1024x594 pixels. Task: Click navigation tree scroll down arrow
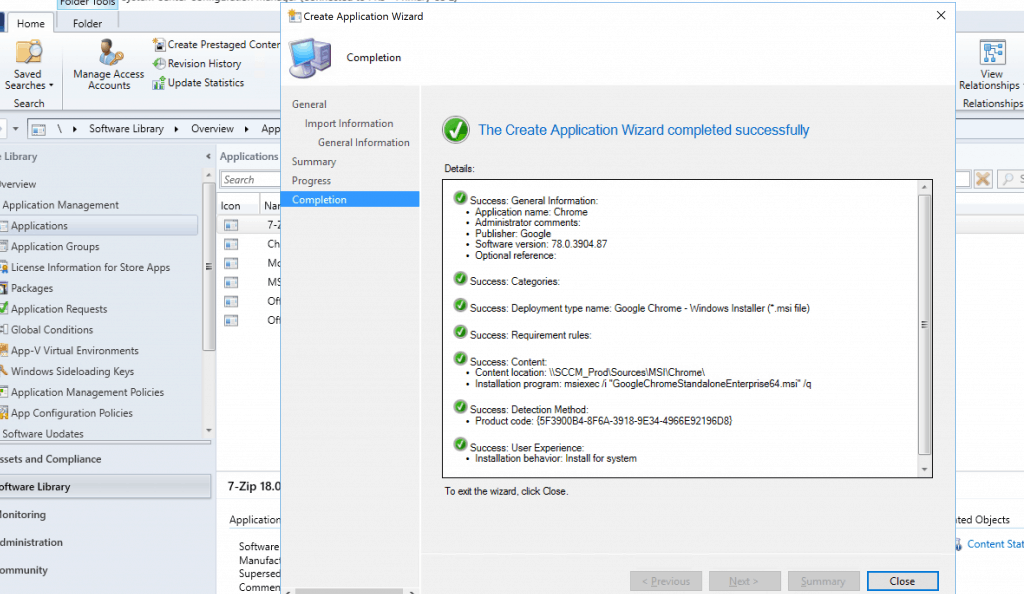[x=208, y=430]
